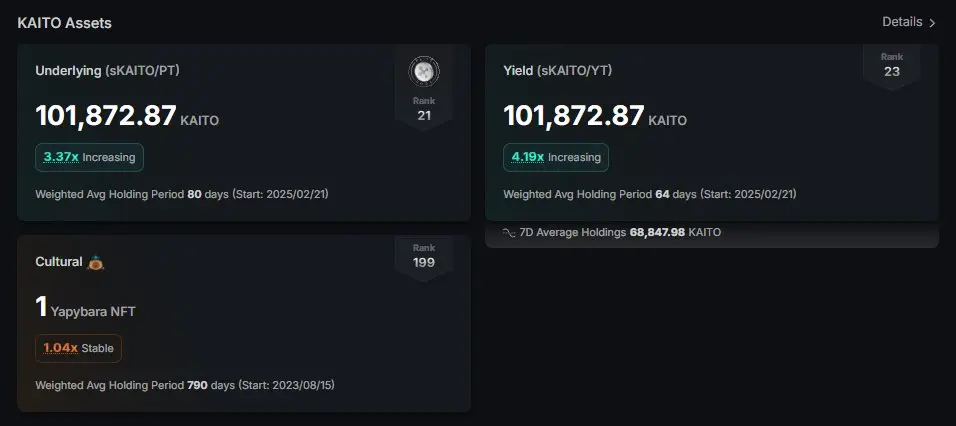The image size is (956, 426).
Task: Expand details using the chevron arrow
Action: 932,22
